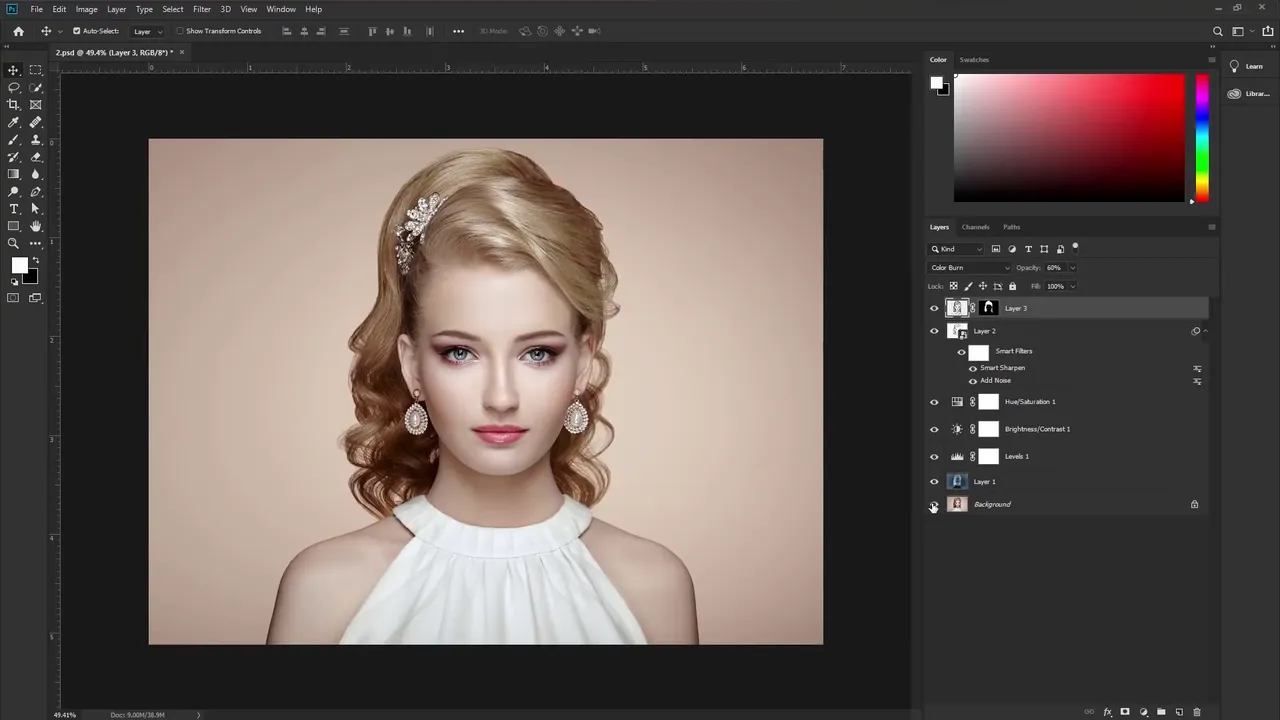
Task: Select the Rectangular Marquee tool
Action: coord(36,70)
